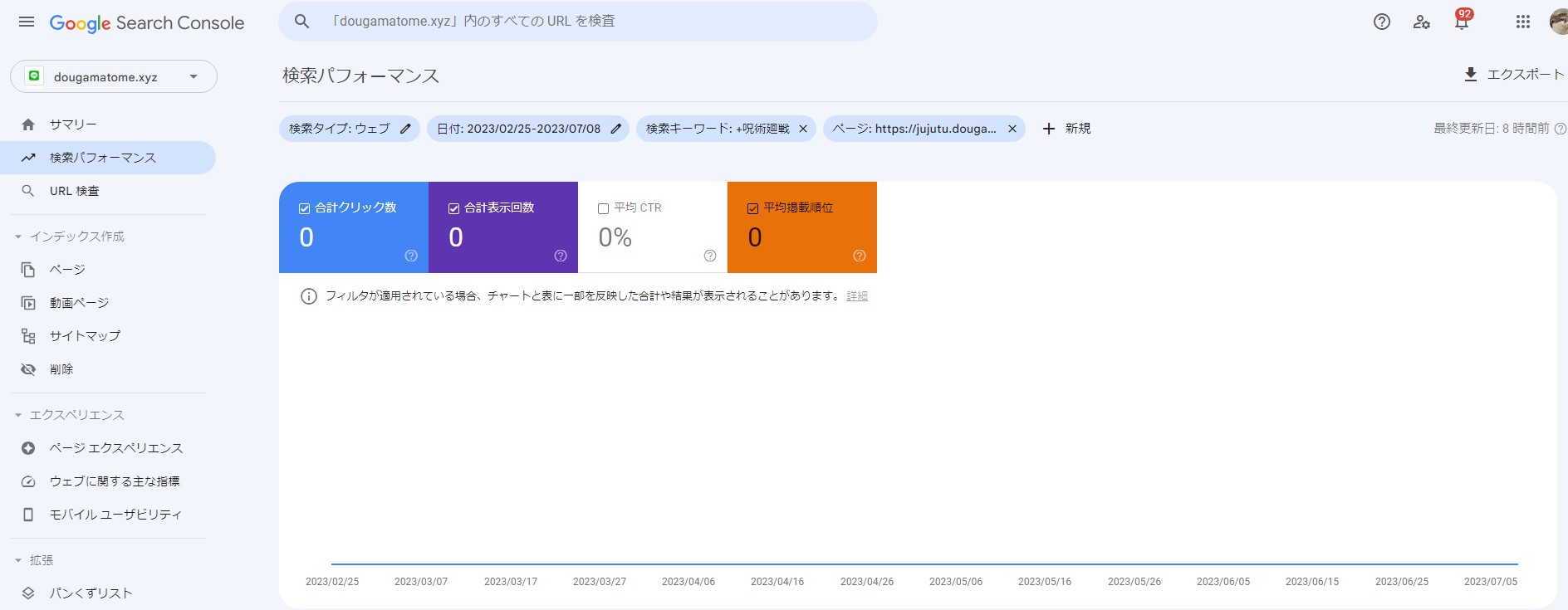
Task: Add a 新規 filter
Action: pos(1066,129)
